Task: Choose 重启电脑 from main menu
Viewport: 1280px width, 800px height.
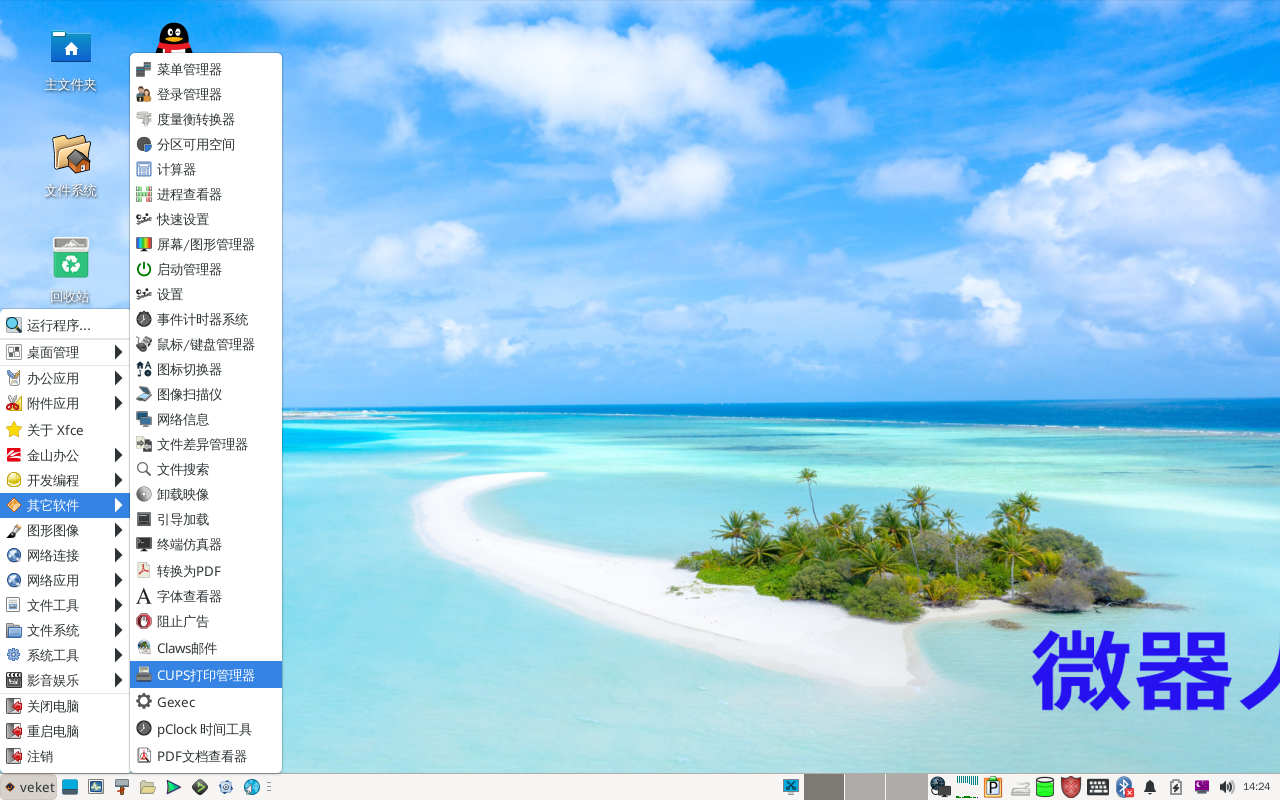Action: 65,731
